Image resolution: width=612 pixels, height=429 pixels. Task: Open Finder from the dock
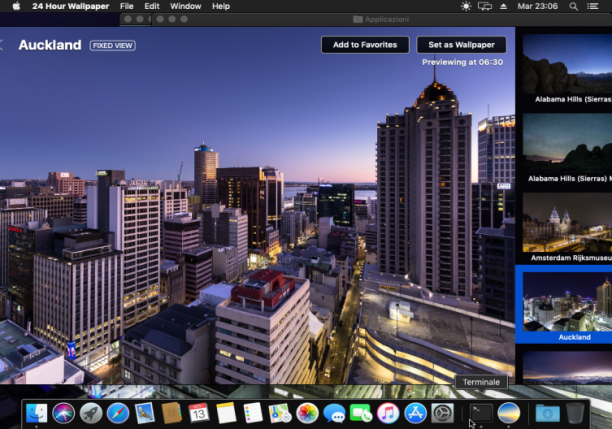tap(36, 413)
